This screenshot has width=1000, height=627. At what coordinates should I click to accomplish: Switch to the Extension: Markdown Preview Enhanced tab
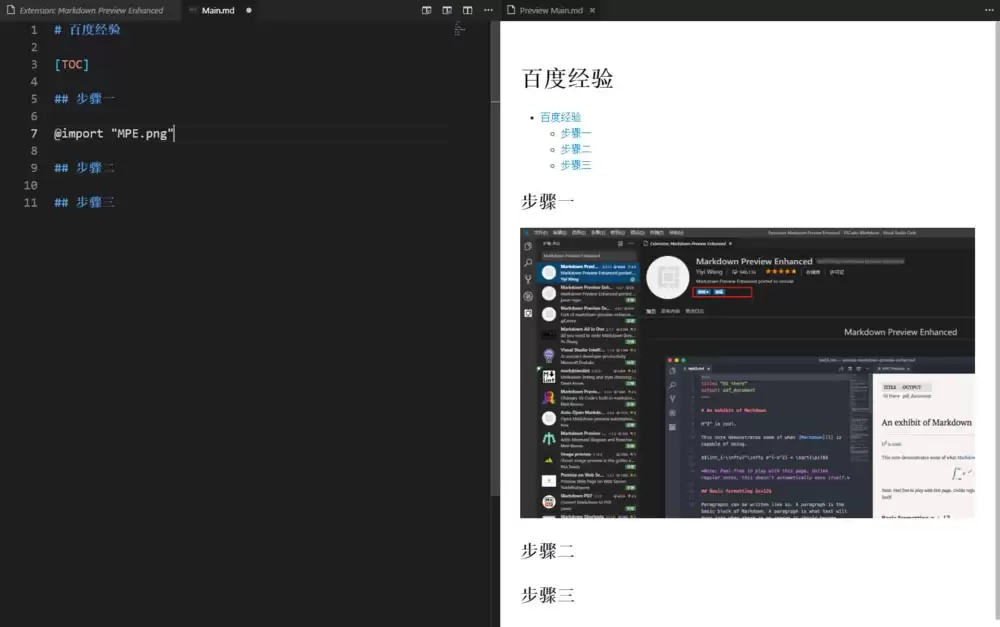90,10
